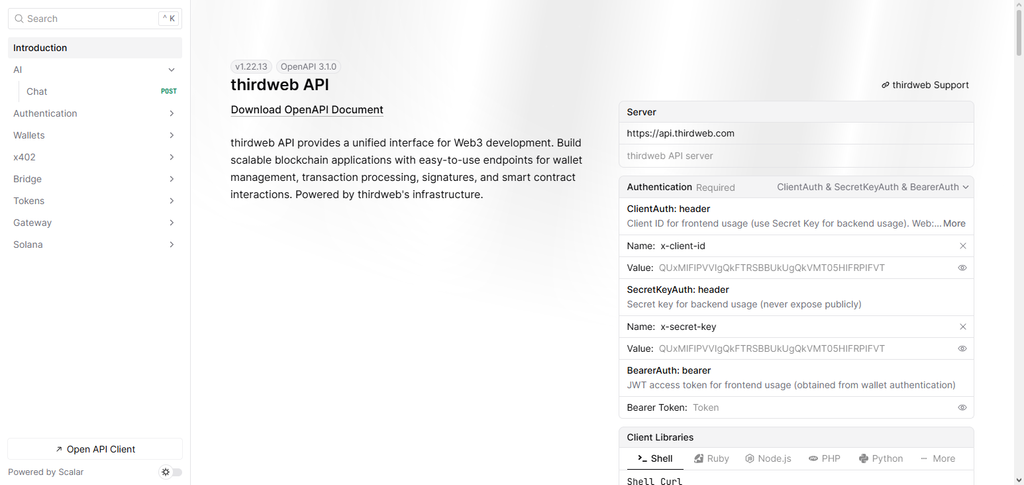
Task: Remove the x-secret-key header with X icon
Action: pos(962,327)
